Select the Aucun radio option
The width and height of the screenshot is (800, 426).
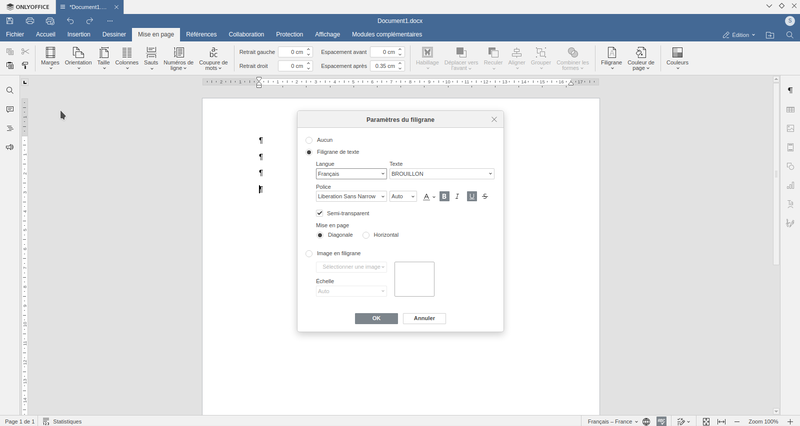click(x=309, y=140)
